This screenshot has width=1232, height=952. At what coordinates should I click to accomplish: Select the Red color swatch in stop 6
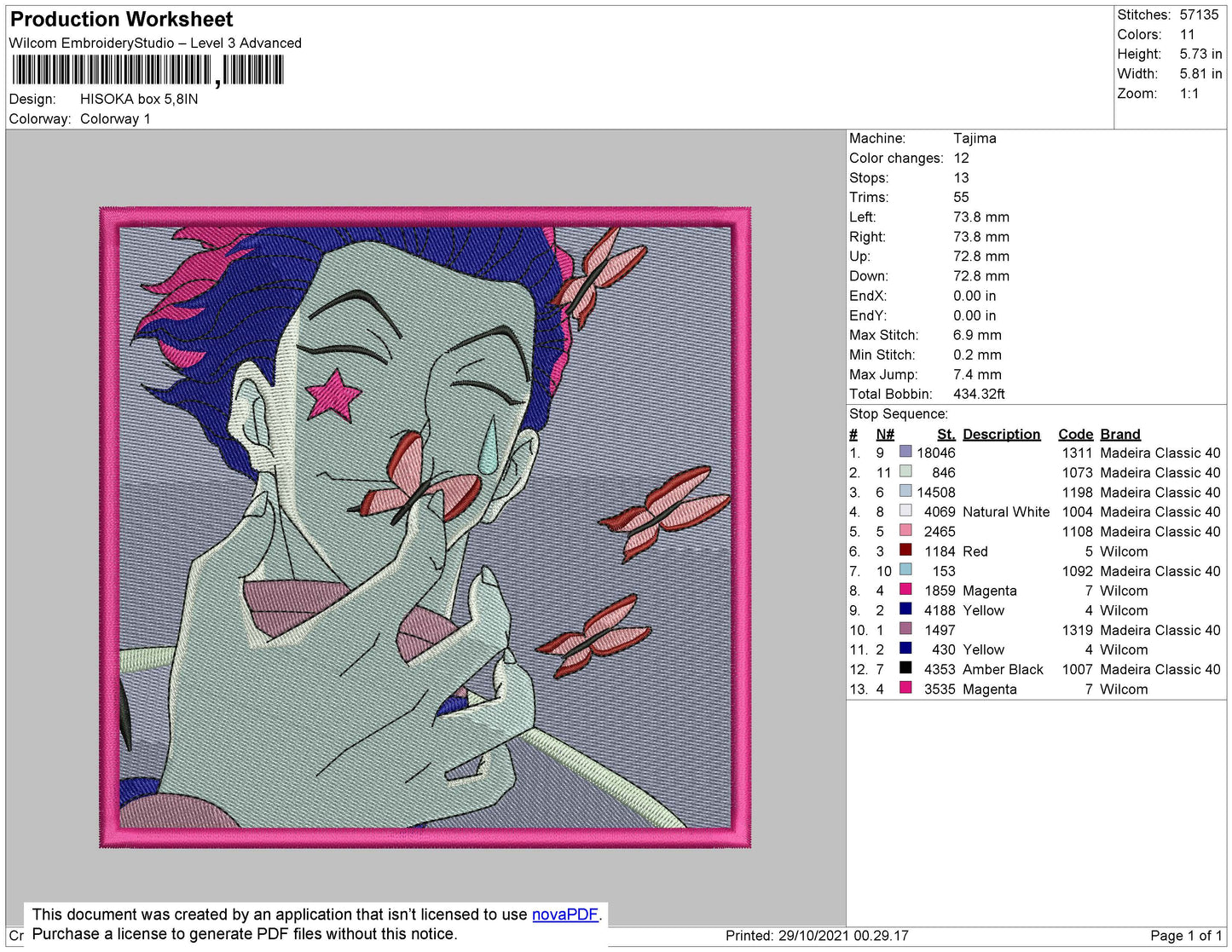[905, 551]
